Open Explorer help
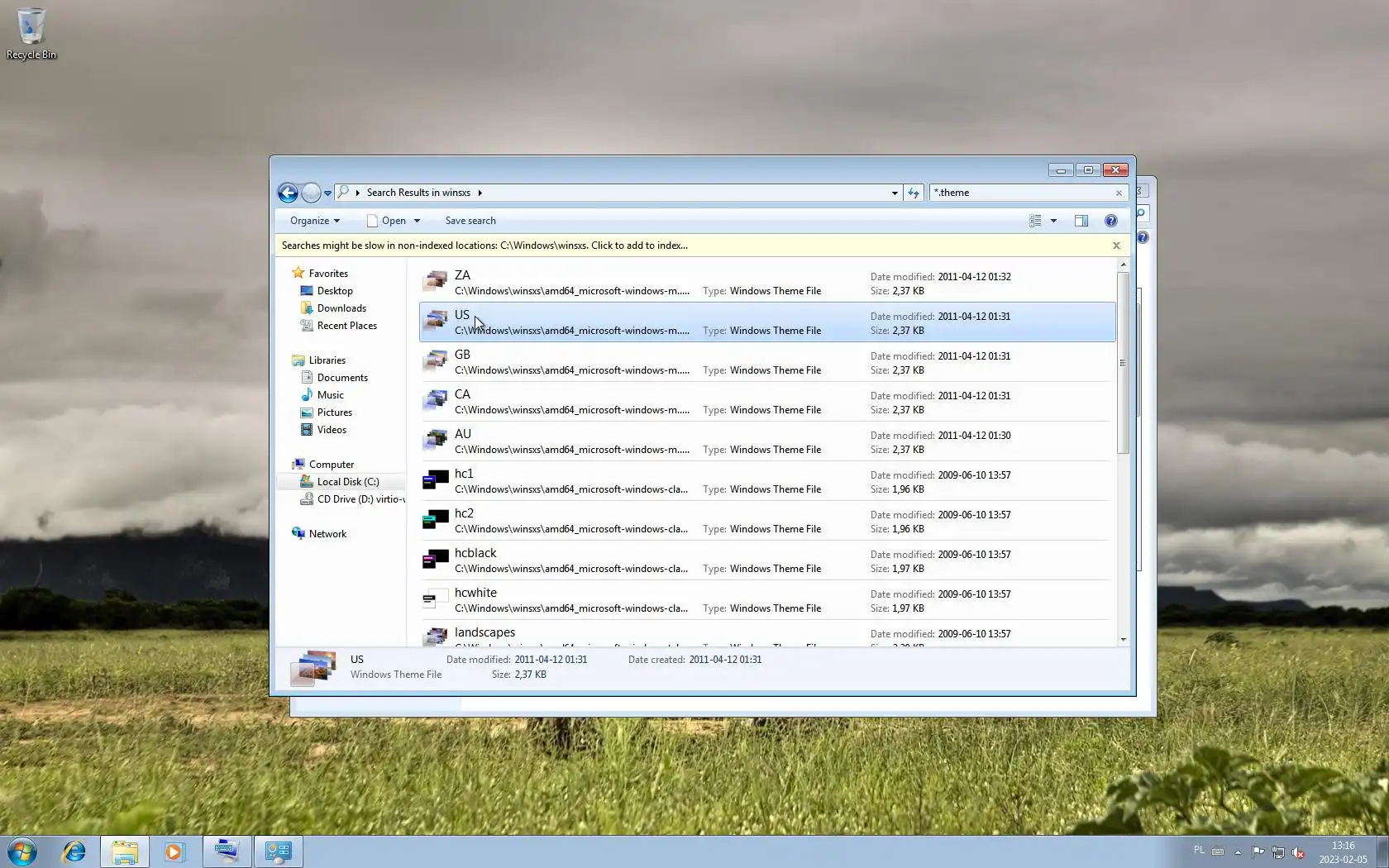This screenshot has width=1389, height=868. (1111, 221)
